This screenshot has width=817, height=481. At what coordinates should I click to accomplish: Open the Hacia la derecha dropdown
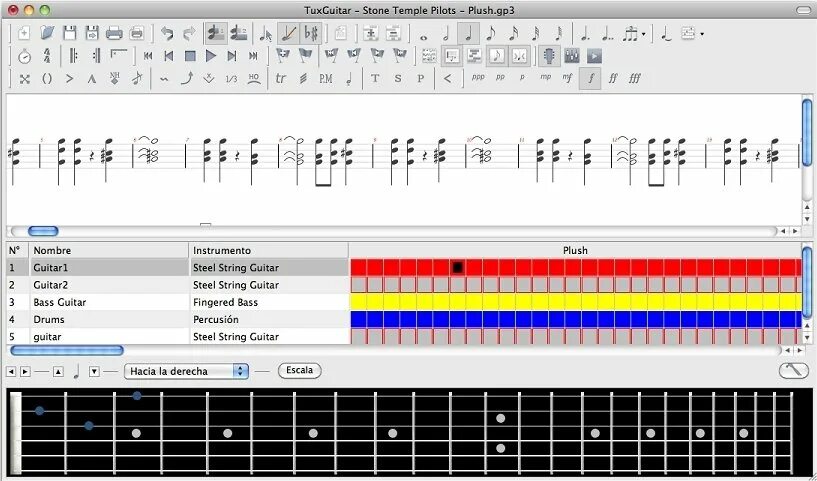tap(187, 371)
